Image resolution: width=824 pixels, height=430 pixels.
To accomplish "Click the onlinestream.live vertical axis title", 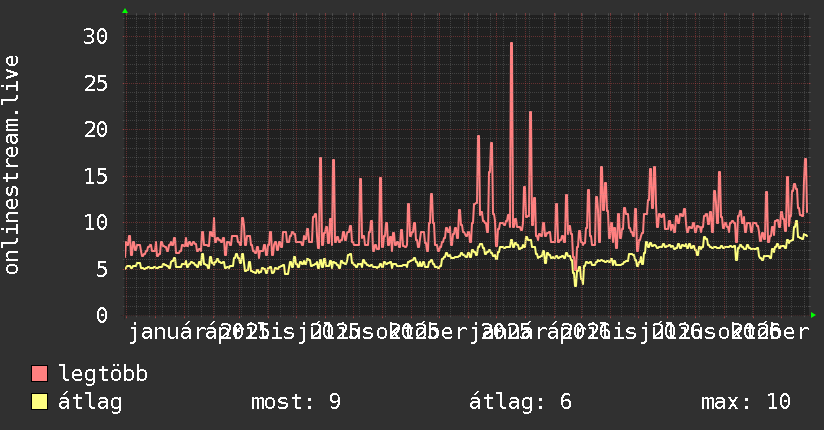I will 12,165.
